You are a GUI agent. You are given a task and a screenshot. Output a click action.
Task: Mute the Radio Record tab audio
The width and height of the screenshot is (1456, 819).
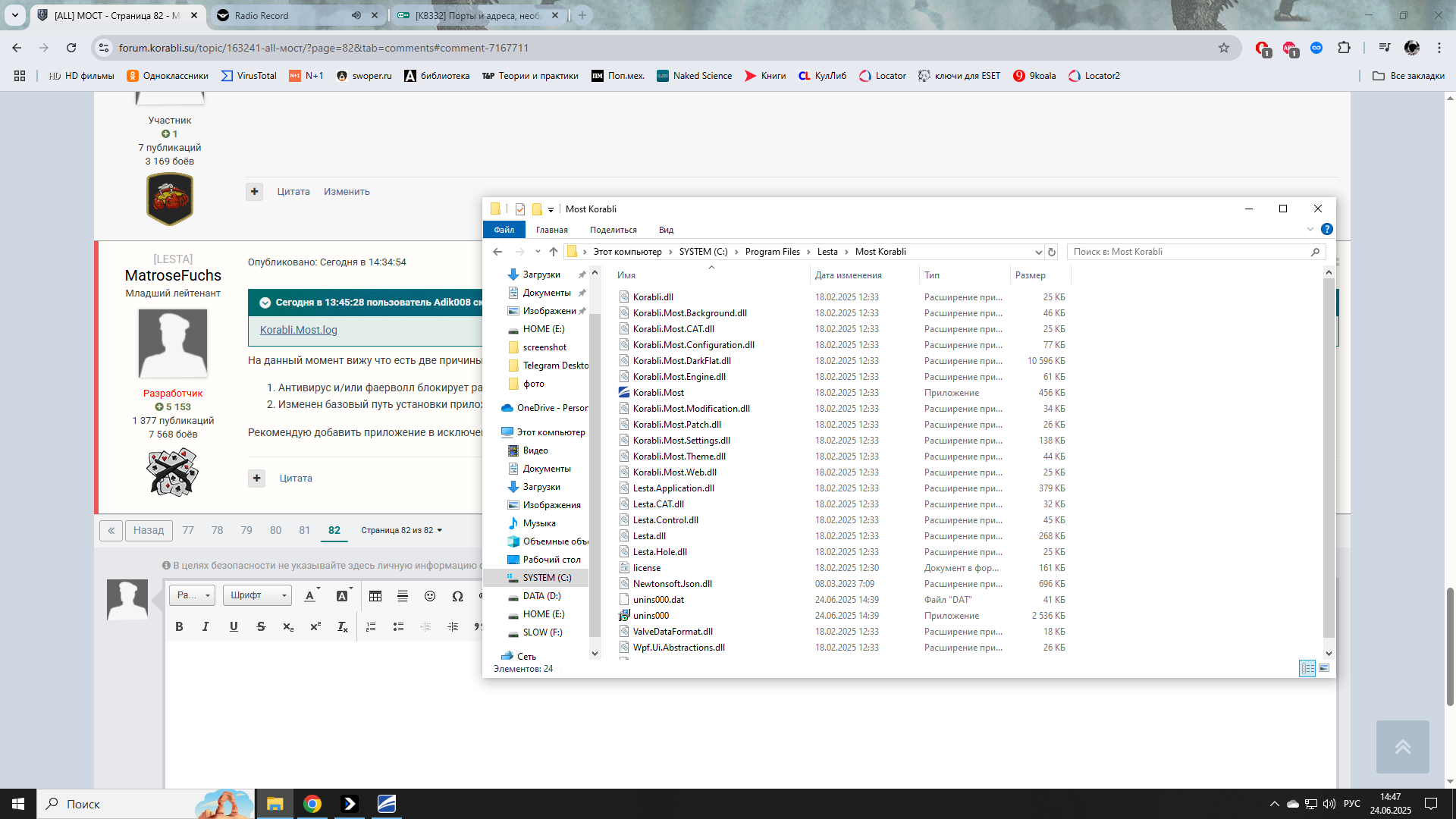[356, 15]
